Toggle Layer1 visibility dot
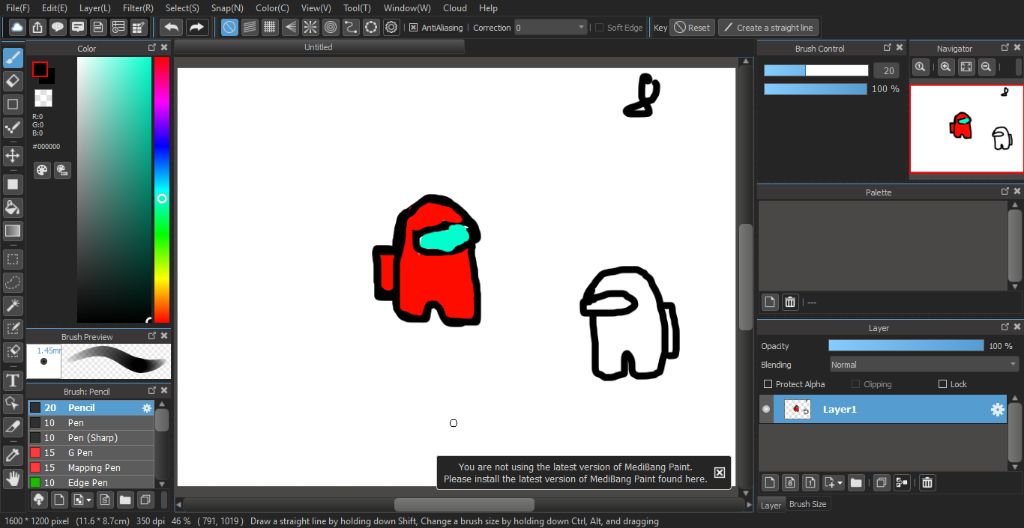This screenshot has height=528, width=1024. pos(766,410)
